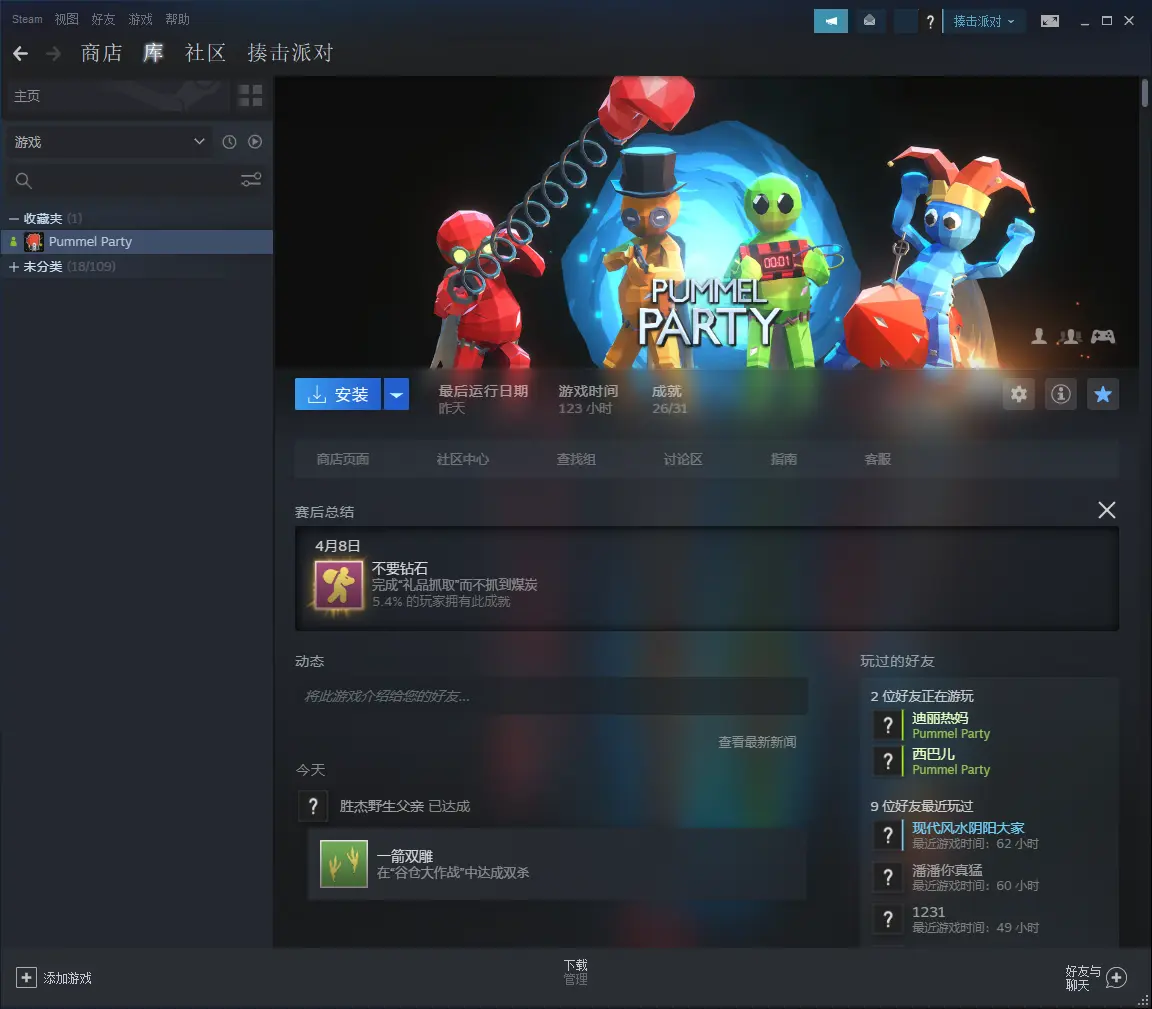Open the 客服 support link
1152x1009 pixels.
[x=877, y=459]
